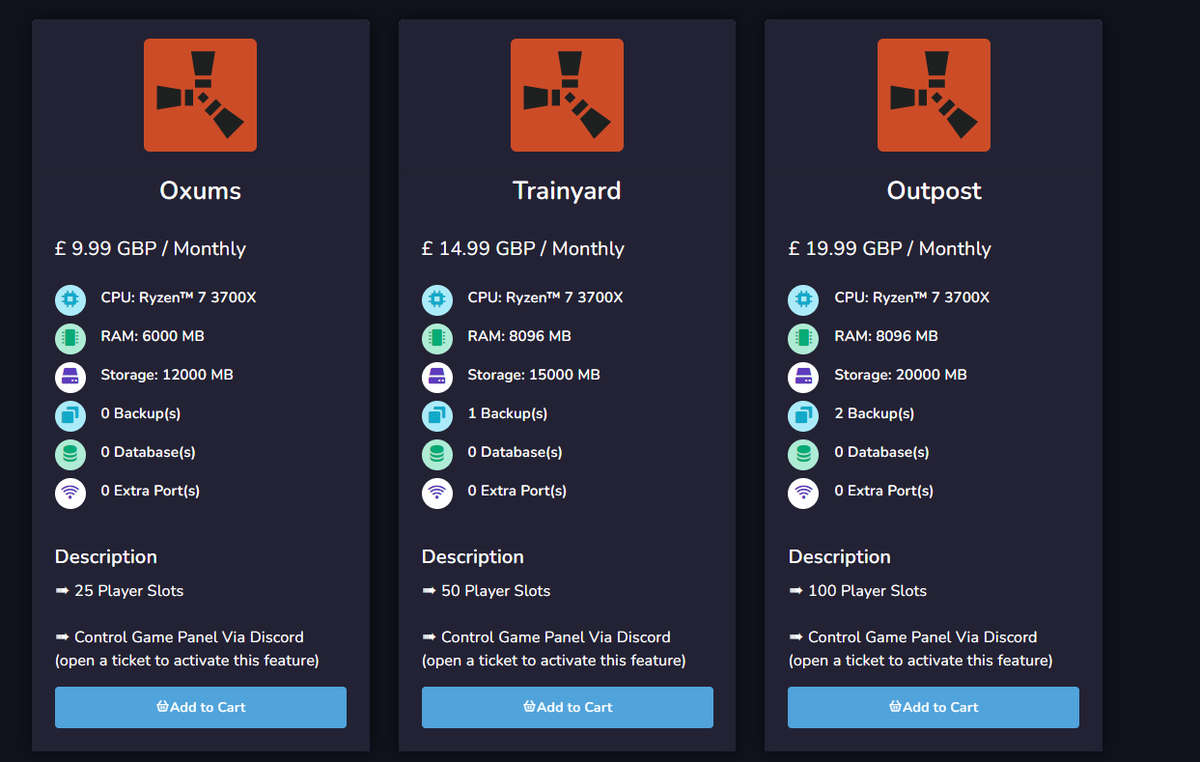This screenshot has width=1200, height=762.
Task: Click the database icon in Outpost plan
Action: [804, 453]
